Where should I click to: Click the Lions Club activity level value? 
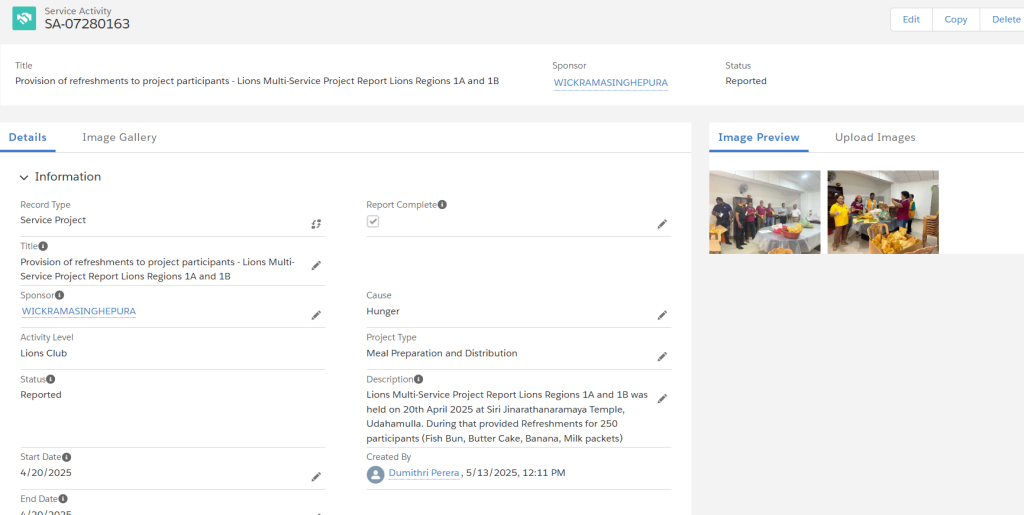pyautogui.click(x=44, y=353)
